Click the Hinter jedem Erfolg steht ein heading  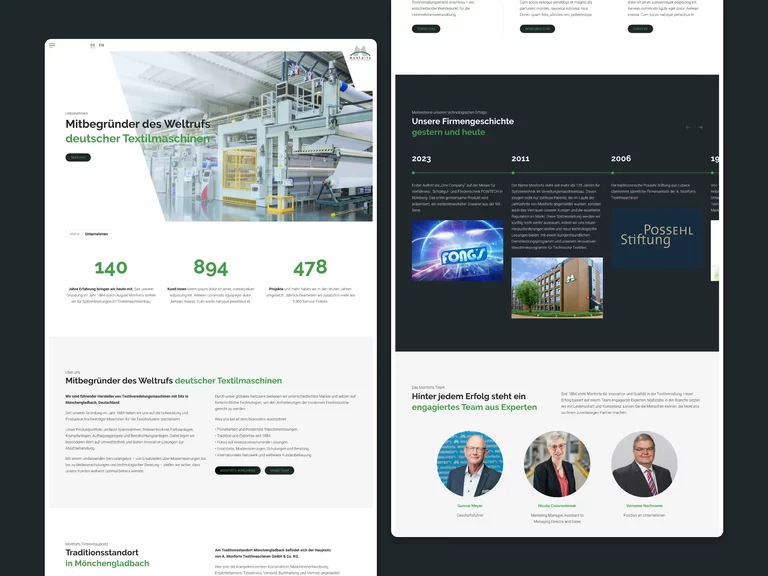[469, 396]
